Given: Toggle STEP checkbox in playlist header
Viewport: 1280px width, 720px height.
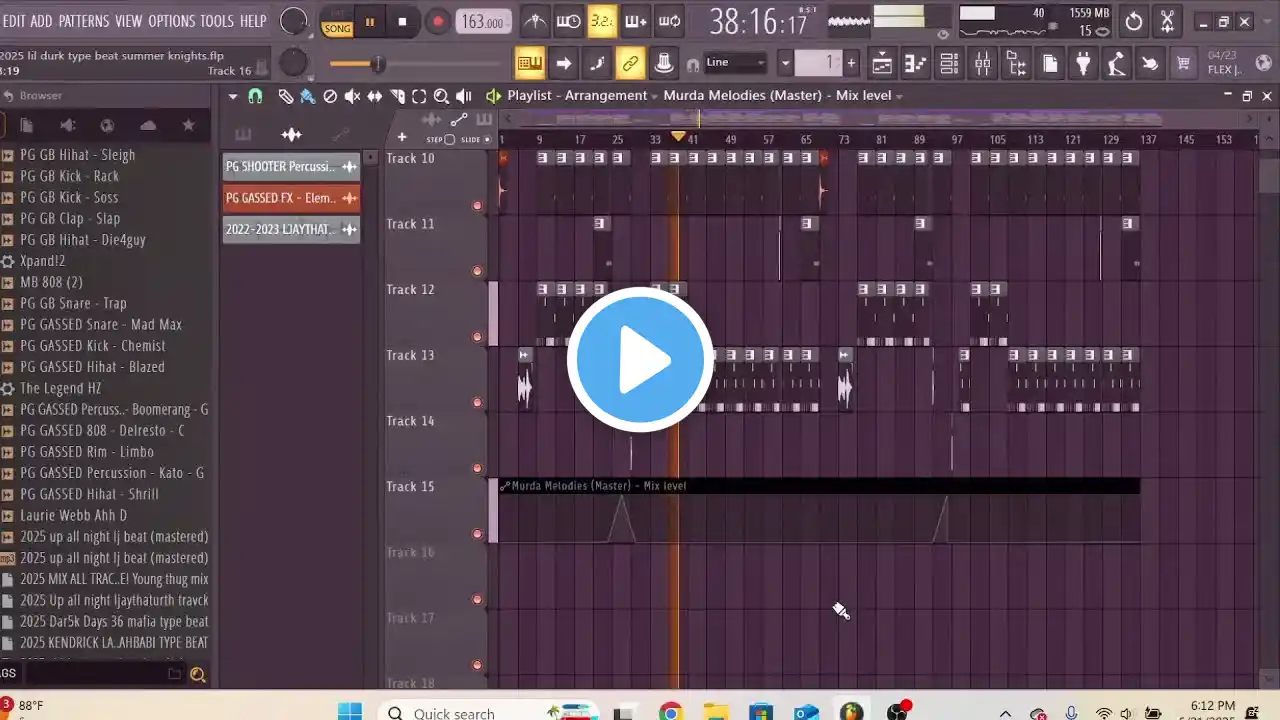Looking at the screenshot, I should pyautogui.click(x=449, y=140).
